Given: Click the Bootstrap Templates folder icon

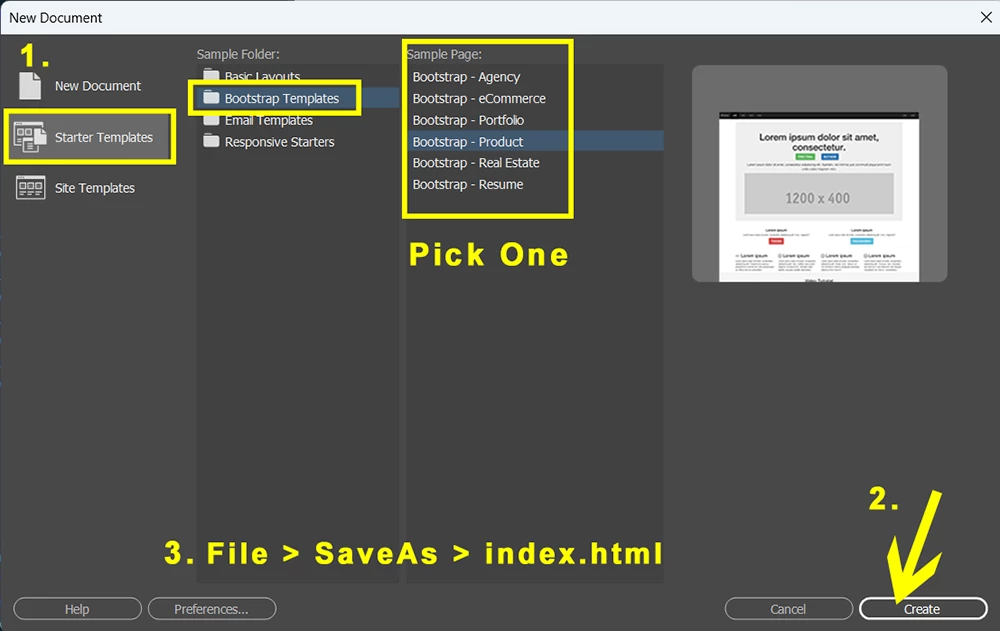Looking at the screenshot, I should [x=211, y=98].
